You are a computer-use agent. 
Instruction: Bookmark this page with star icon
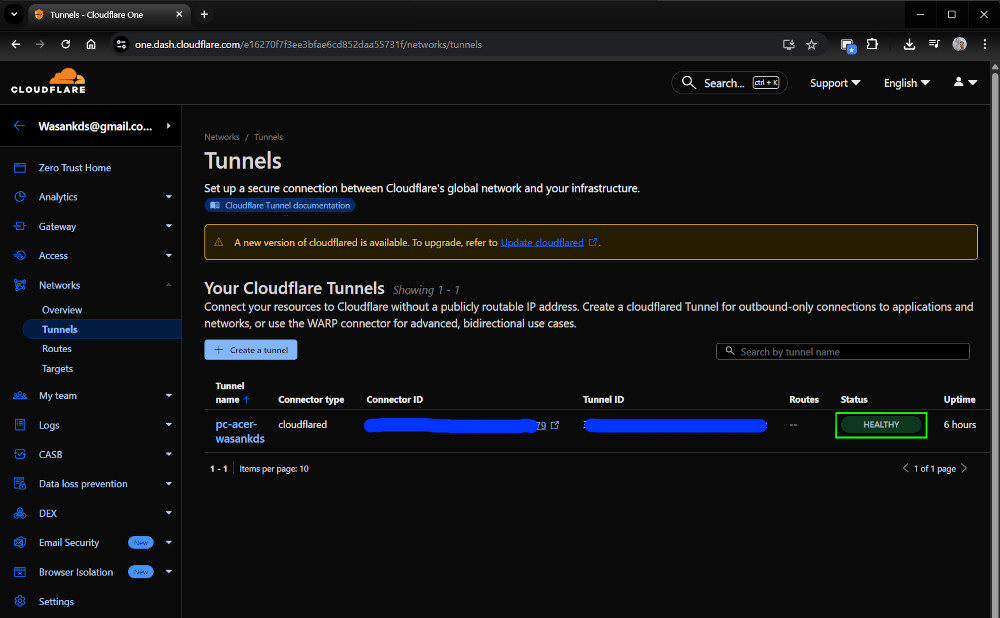click(811, 44)
